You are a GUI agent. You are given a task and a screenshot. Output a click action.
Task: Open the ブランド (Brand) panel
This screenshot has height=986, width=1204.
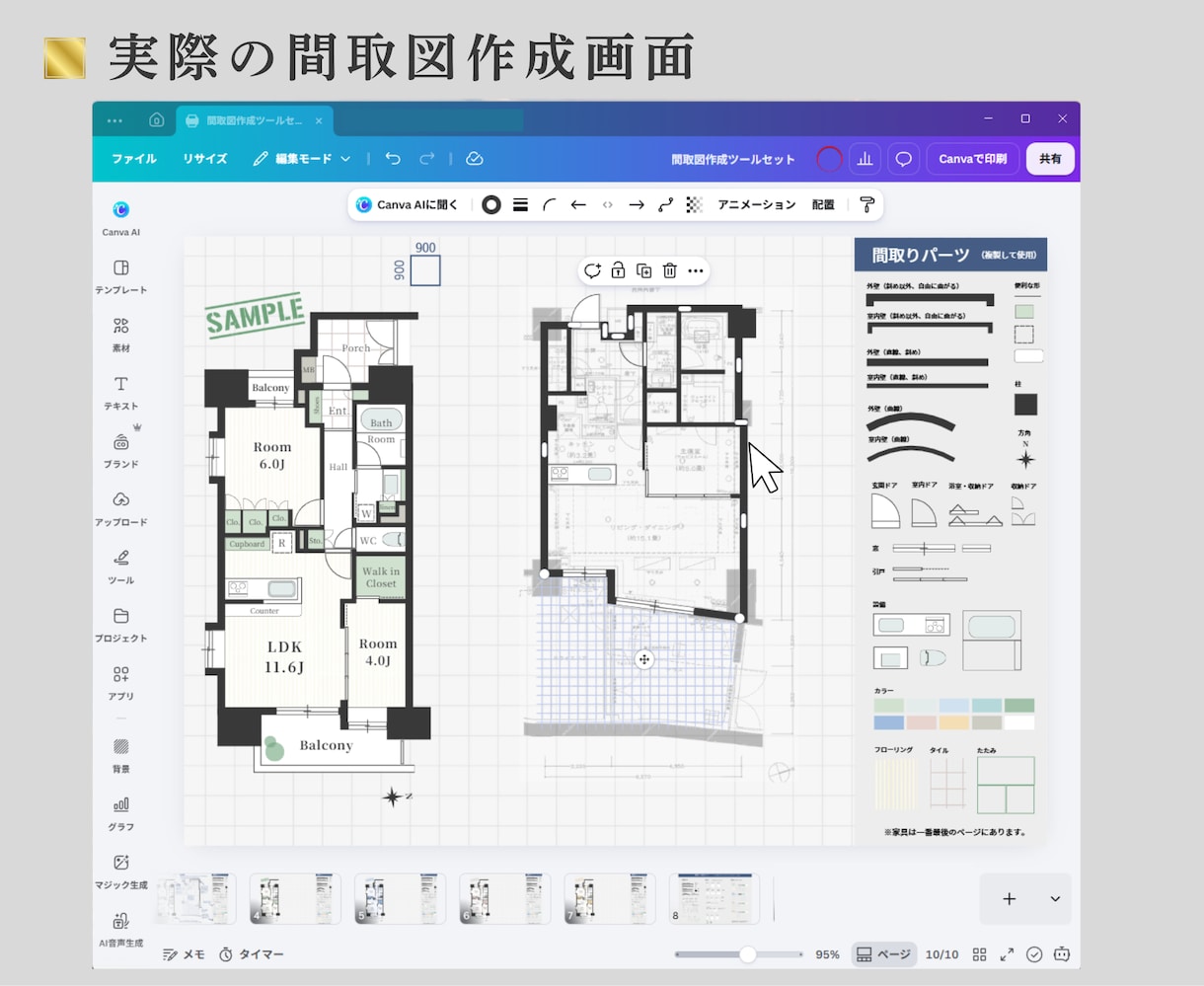(120, 450)
